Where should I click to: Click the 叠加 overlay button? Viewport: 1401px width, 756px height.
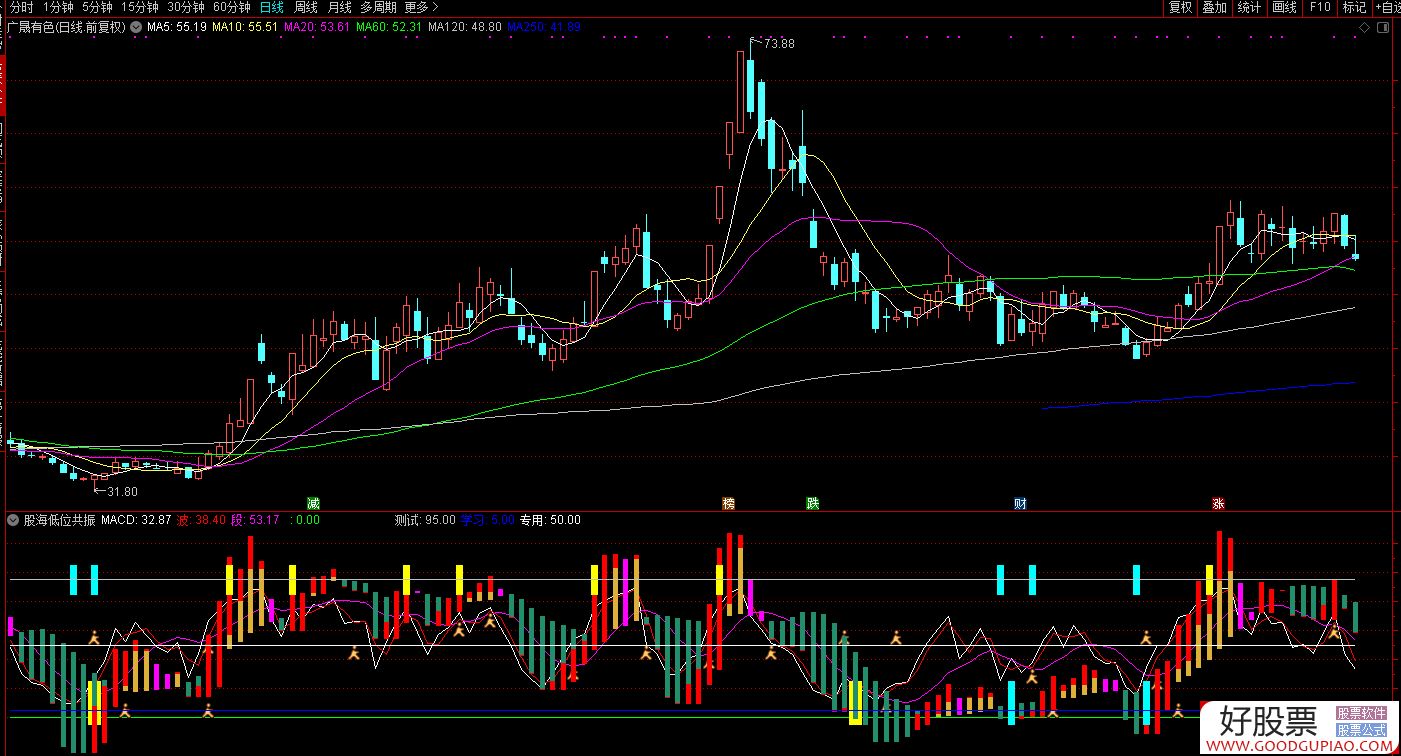point(1214,7)
